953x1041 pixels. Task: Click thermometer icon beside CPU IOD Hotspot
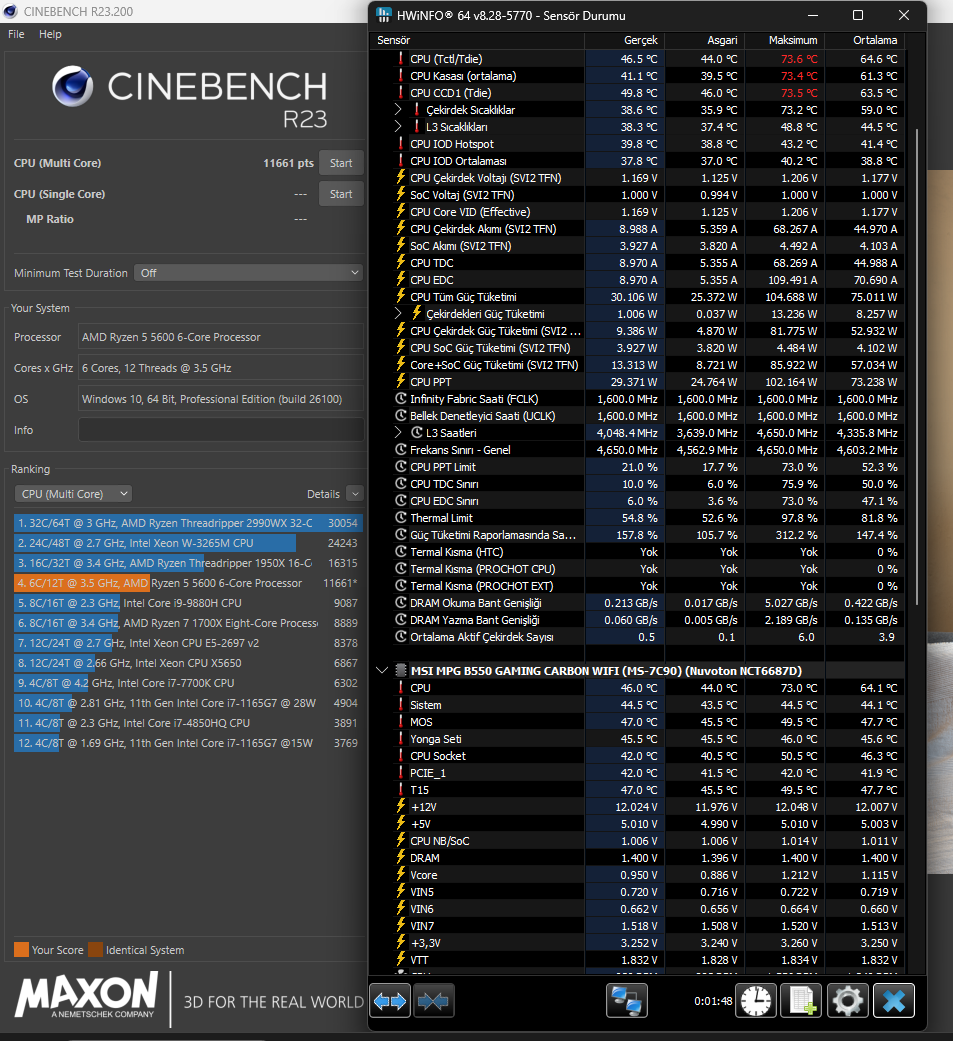(400, 143)
